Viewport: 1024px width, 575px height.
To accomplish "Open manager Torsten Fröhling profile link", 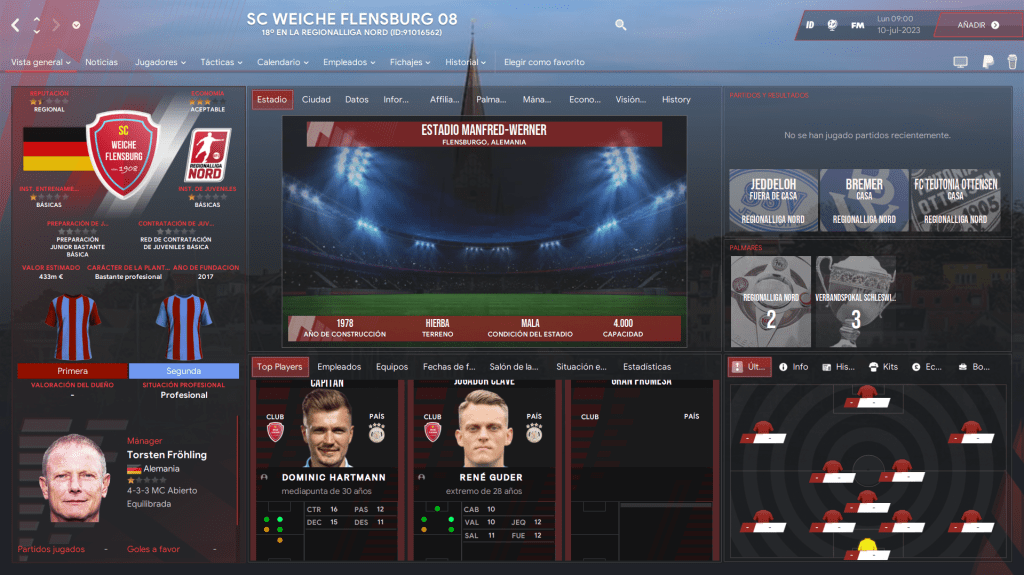I will tap(167, 455).
